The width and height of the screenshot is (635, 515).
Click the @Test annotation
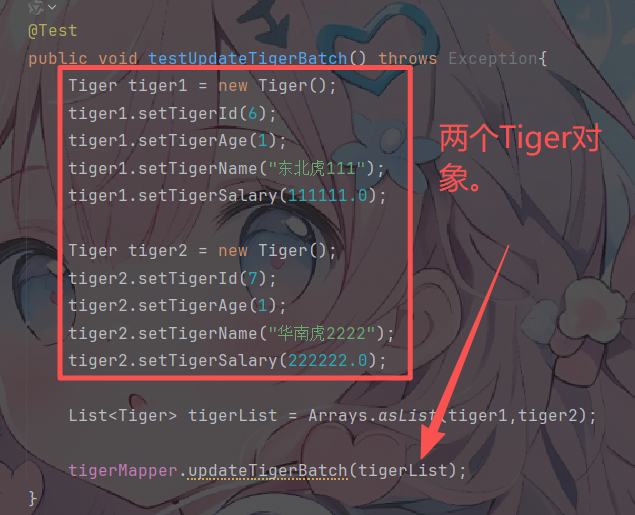(53, 31)
